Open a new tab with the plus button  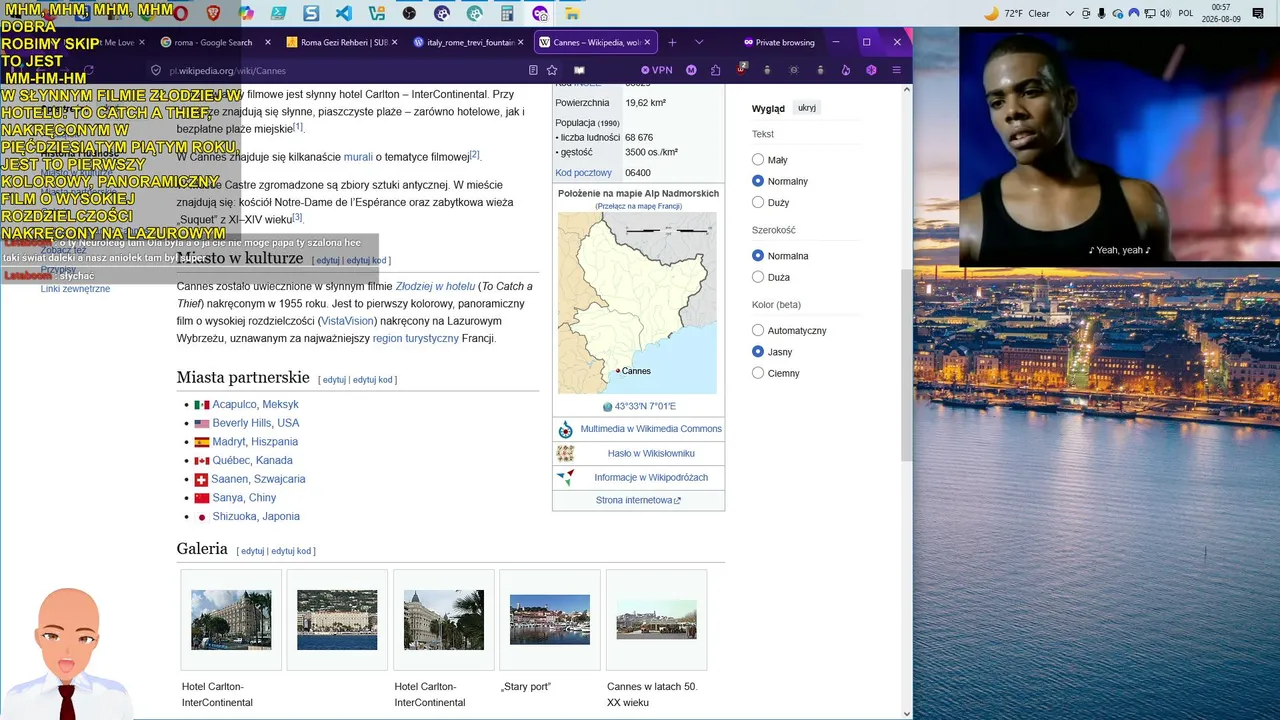click(672, 42)
